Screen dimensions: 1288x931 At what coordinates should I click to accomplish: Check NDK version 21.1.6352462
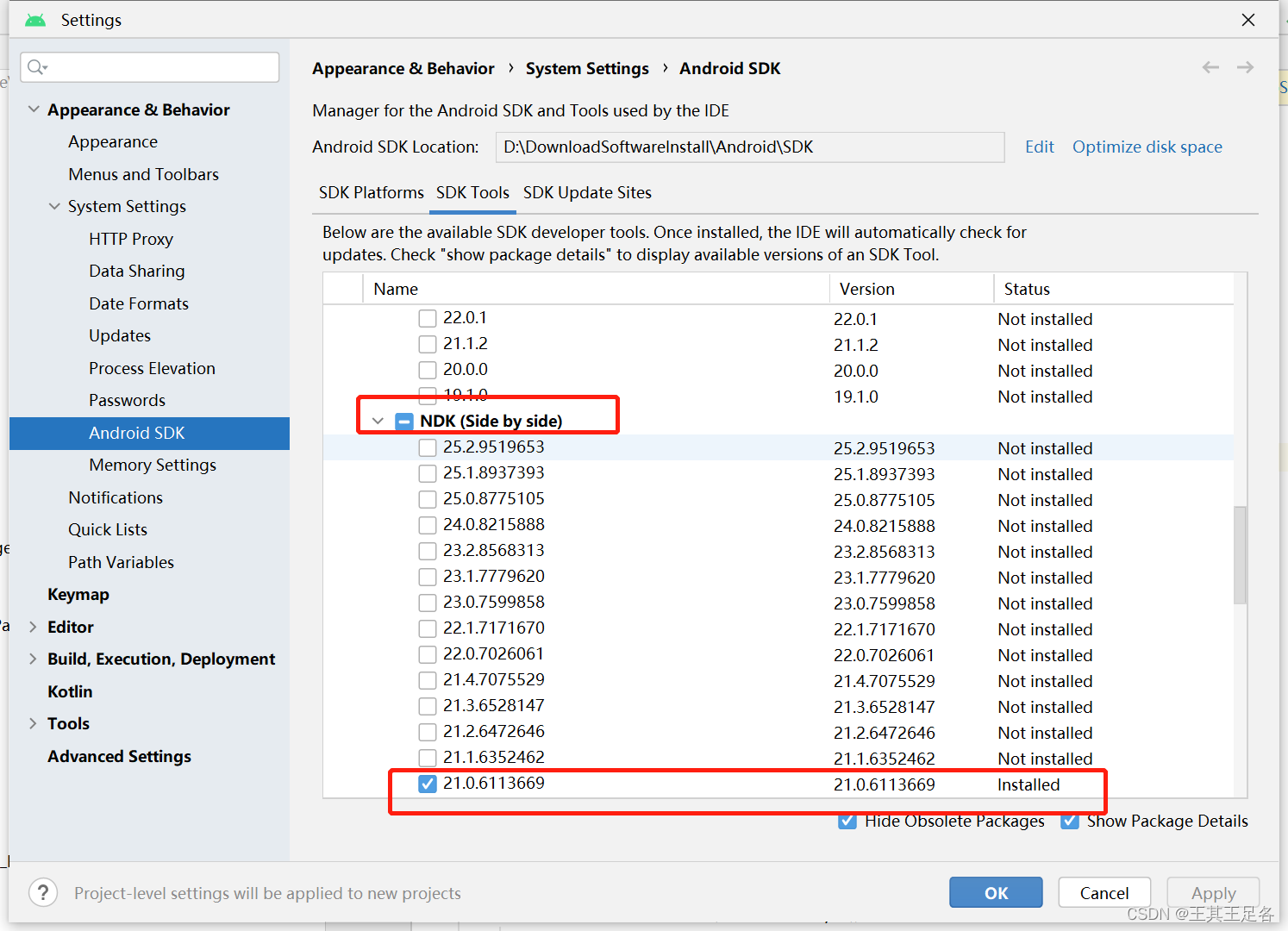click(428, 758)
